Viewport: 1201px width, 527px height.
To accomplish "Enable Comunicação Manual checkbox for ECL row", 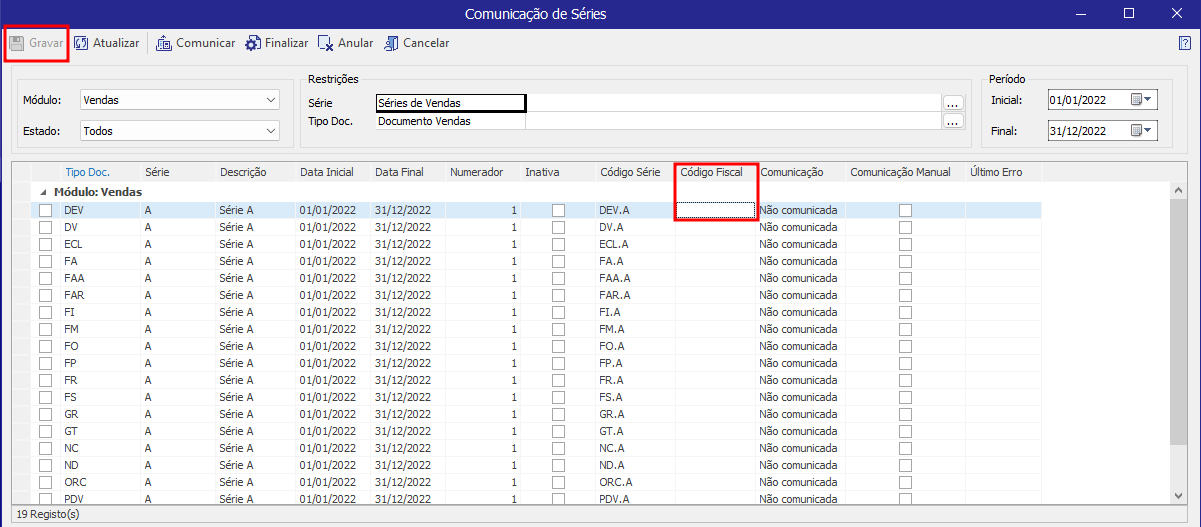I will click(905, 244).
